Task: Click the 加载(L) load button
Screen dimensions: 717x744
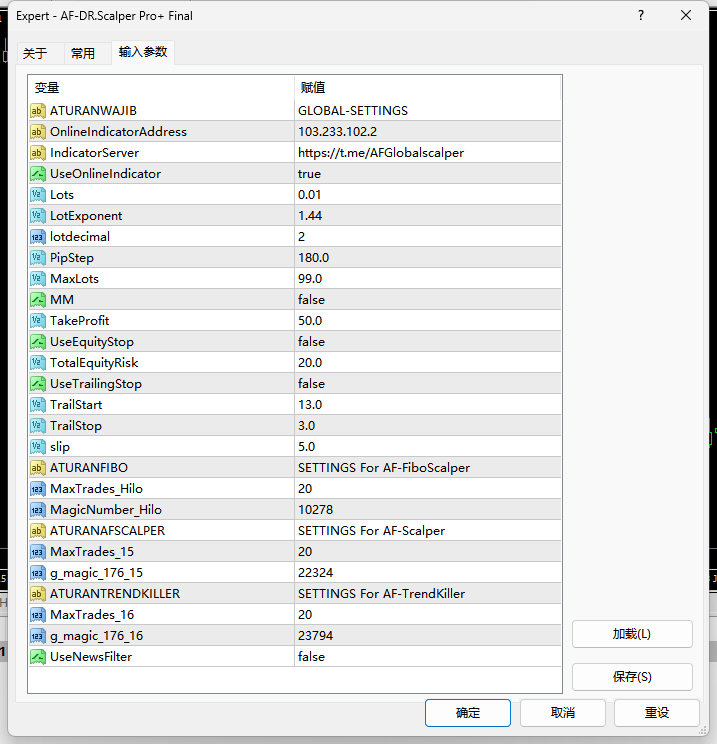Action: click(x=632, y=634)
